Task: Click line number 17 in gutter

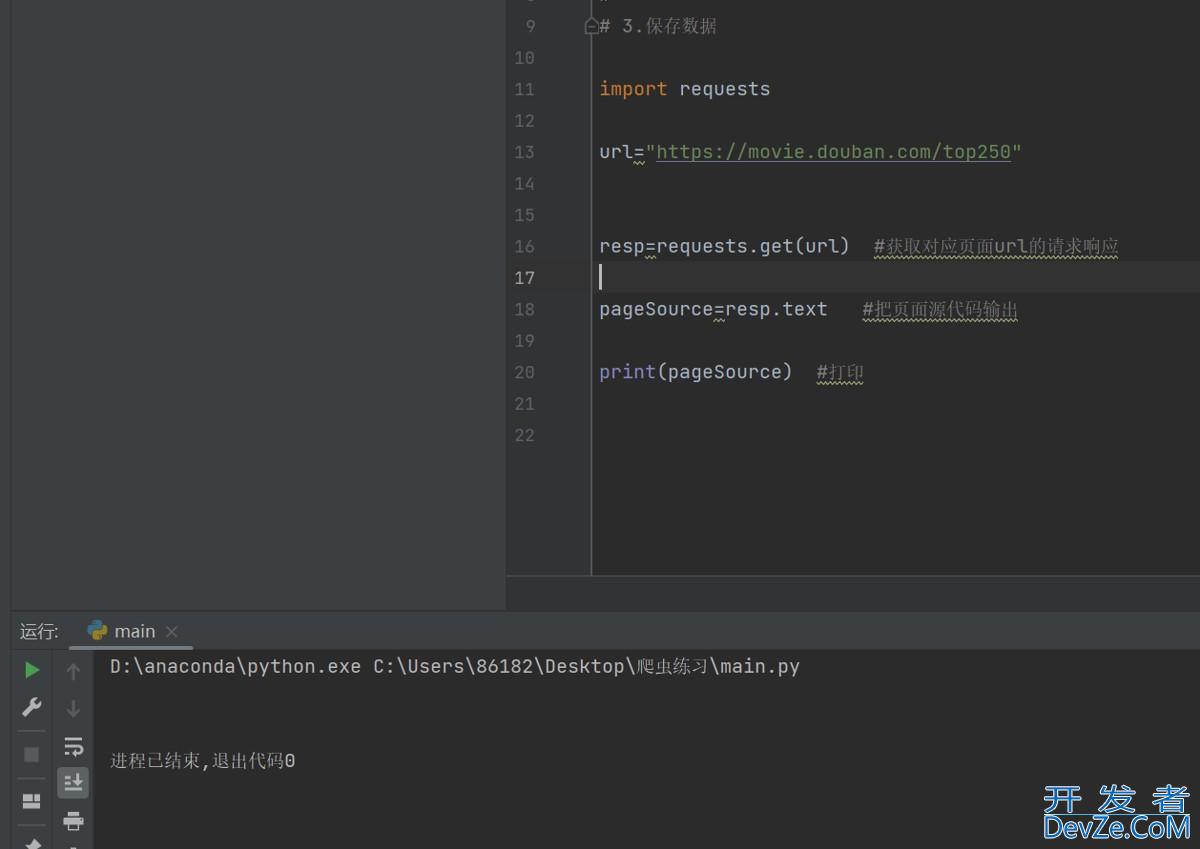Action: tap(524, 278)
